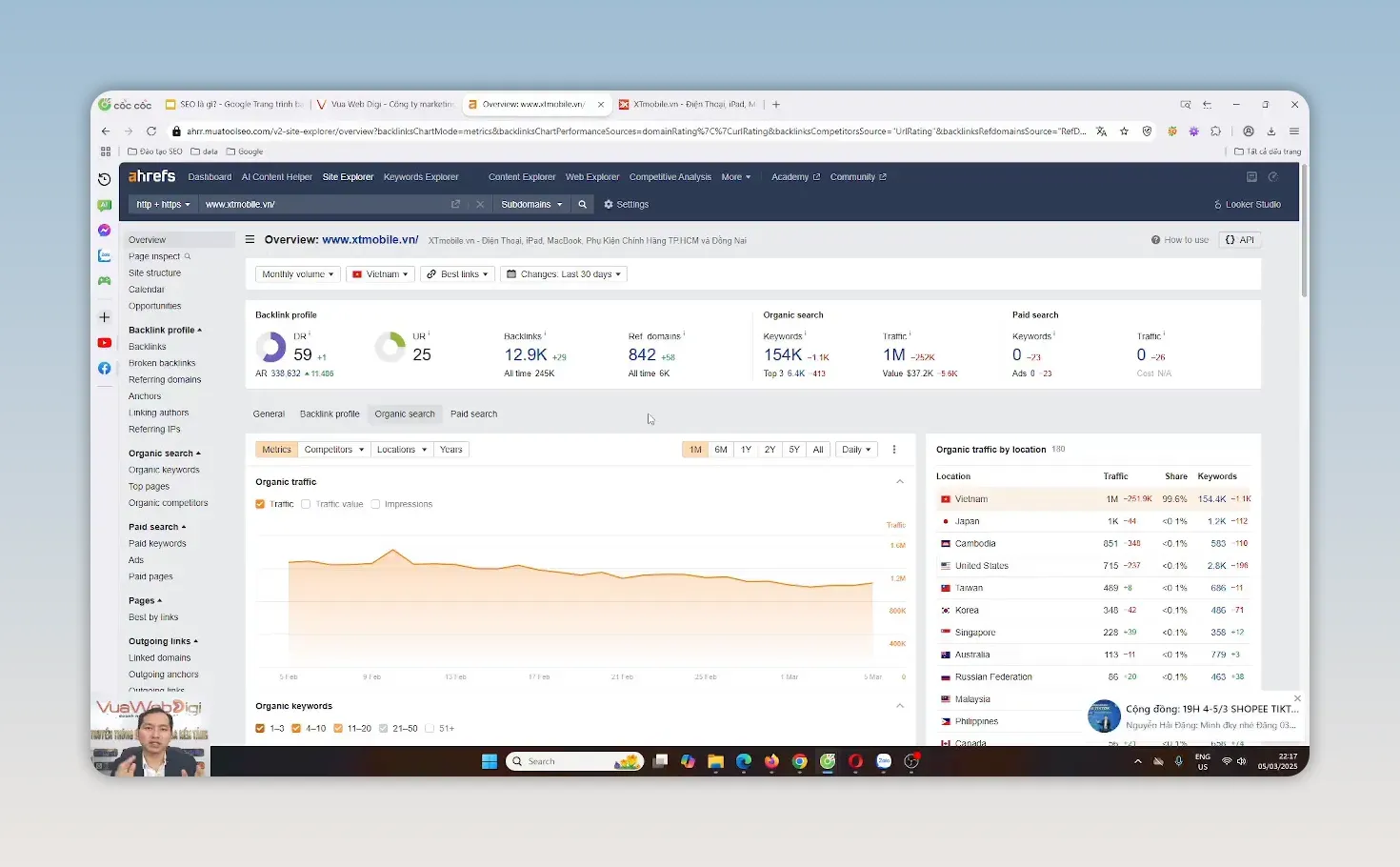
Task: Click the chart options three-dot menu
Action: 894,450
